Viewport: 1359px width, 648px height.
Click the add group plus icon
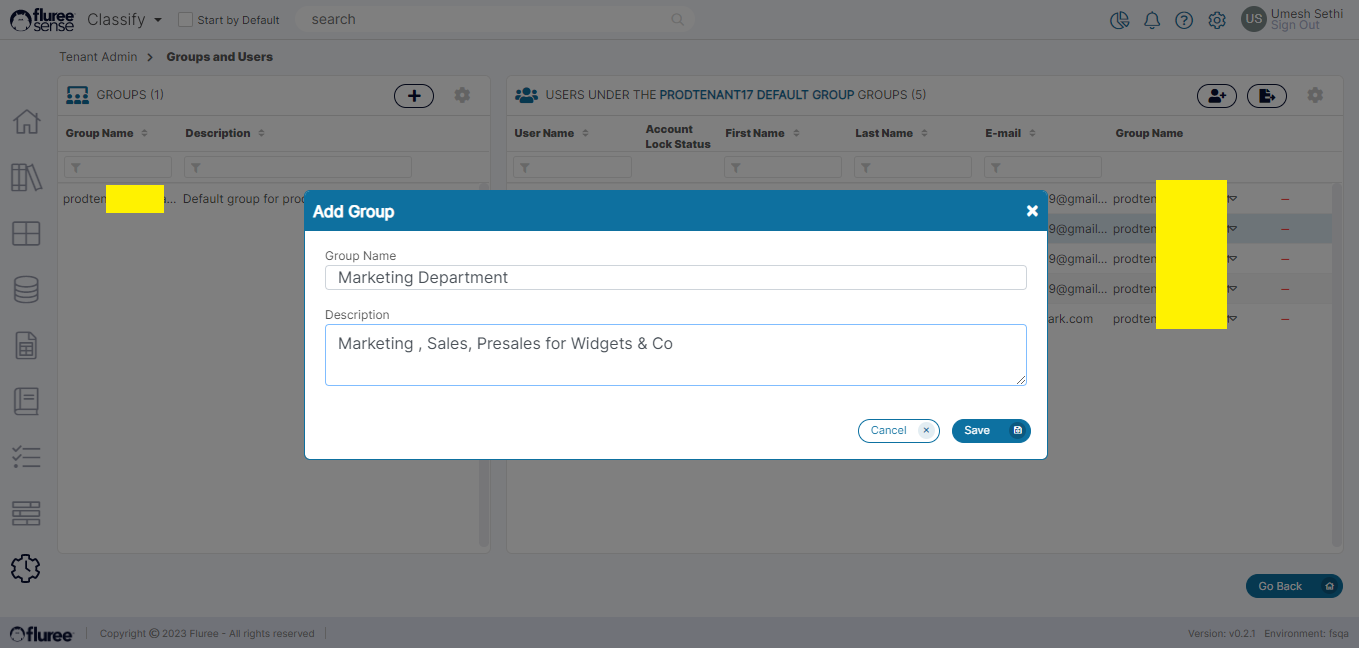[x=414, y=96]
